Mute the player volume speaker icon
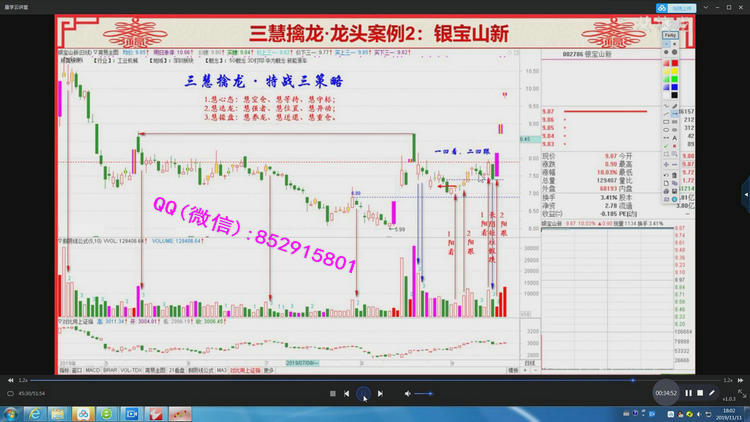This screenshot has height=422, width=750. 408,394
